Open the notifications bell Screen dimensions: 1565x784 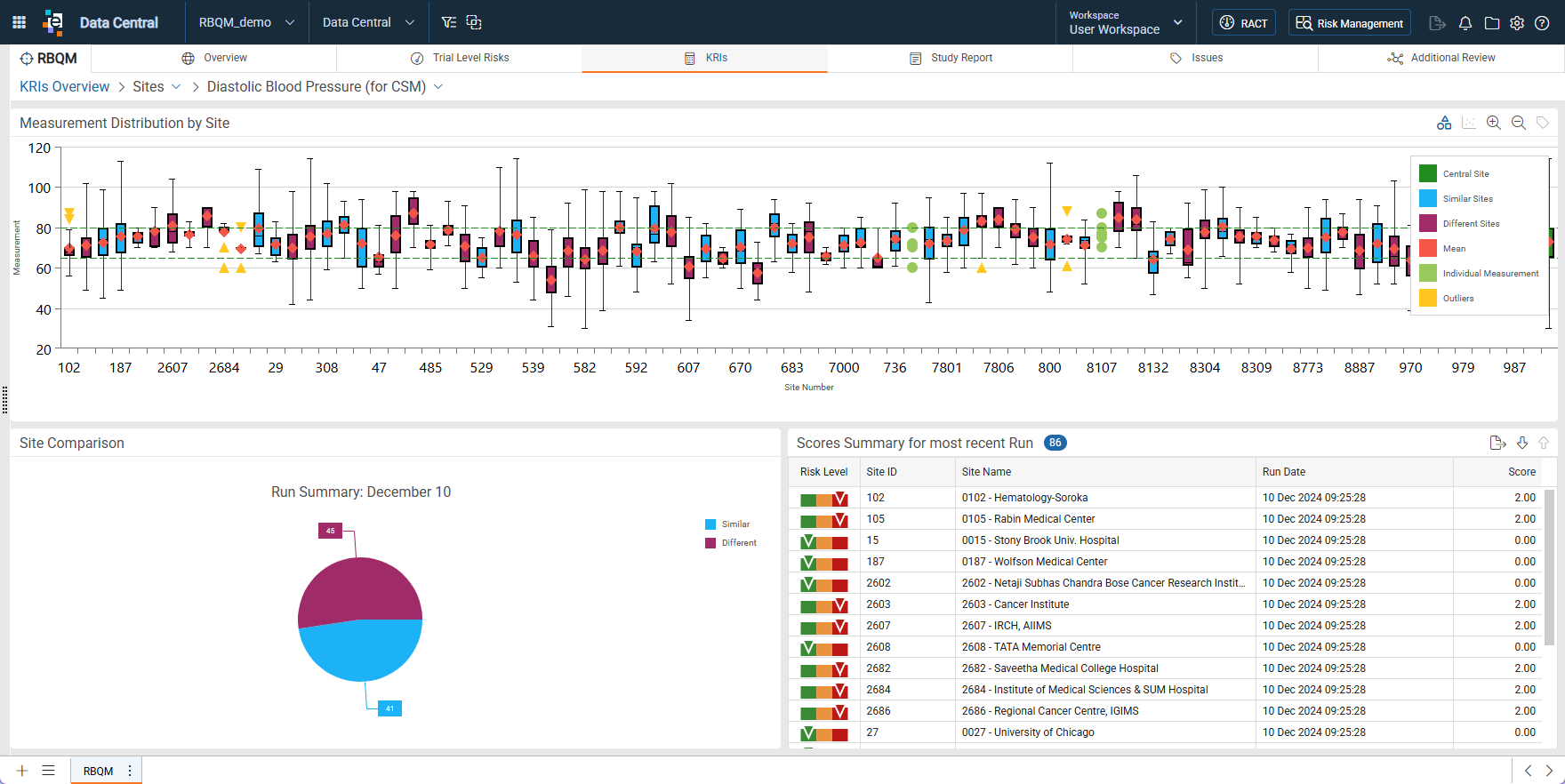1465,23
